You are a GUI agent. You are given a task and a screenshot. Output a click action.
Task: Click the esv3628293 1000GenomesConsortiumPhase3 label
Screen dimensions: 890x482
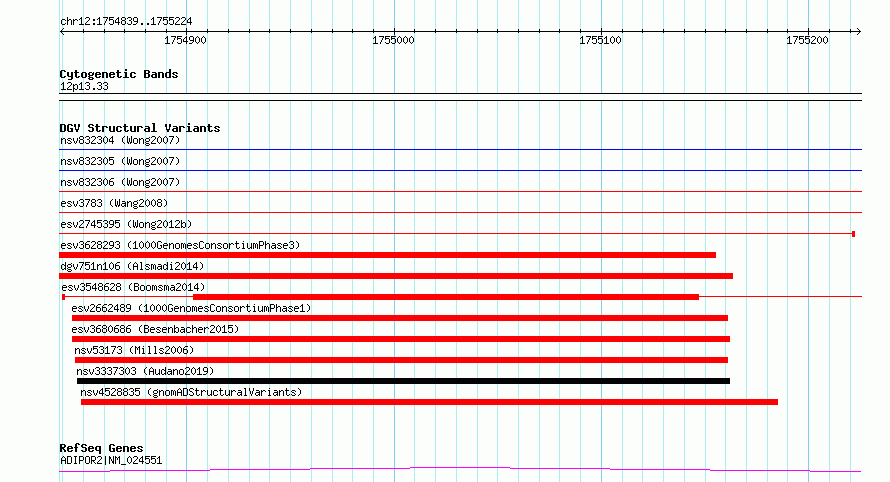pos(180,245)
